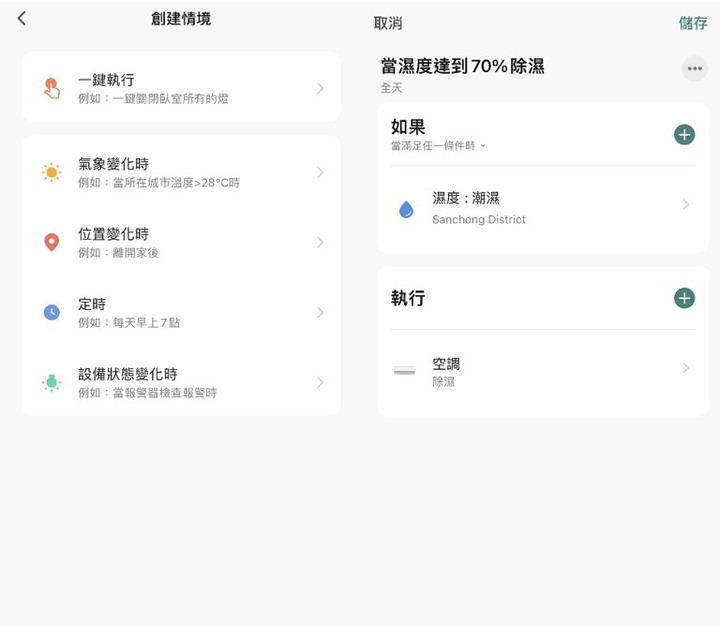Open the three-dots more options menu
720x625 pixels.
click(694, 68)
